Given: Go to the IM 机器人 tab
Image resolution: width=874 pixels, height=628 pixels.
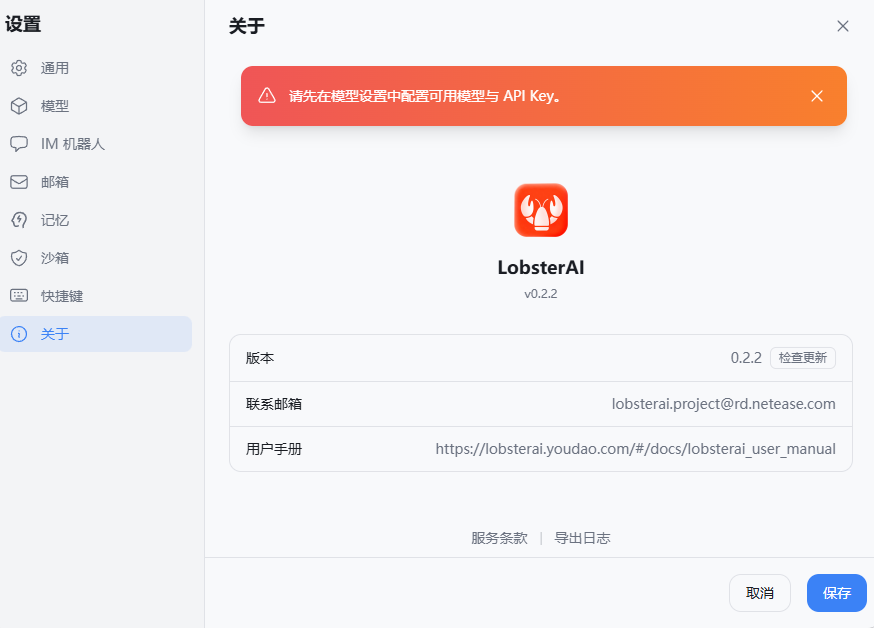Looking at the screenshot, I should 96,144.
